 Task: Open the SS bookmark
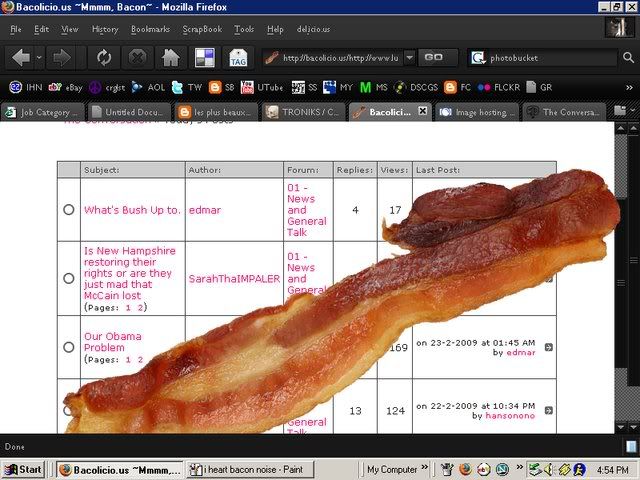(304, 87)
